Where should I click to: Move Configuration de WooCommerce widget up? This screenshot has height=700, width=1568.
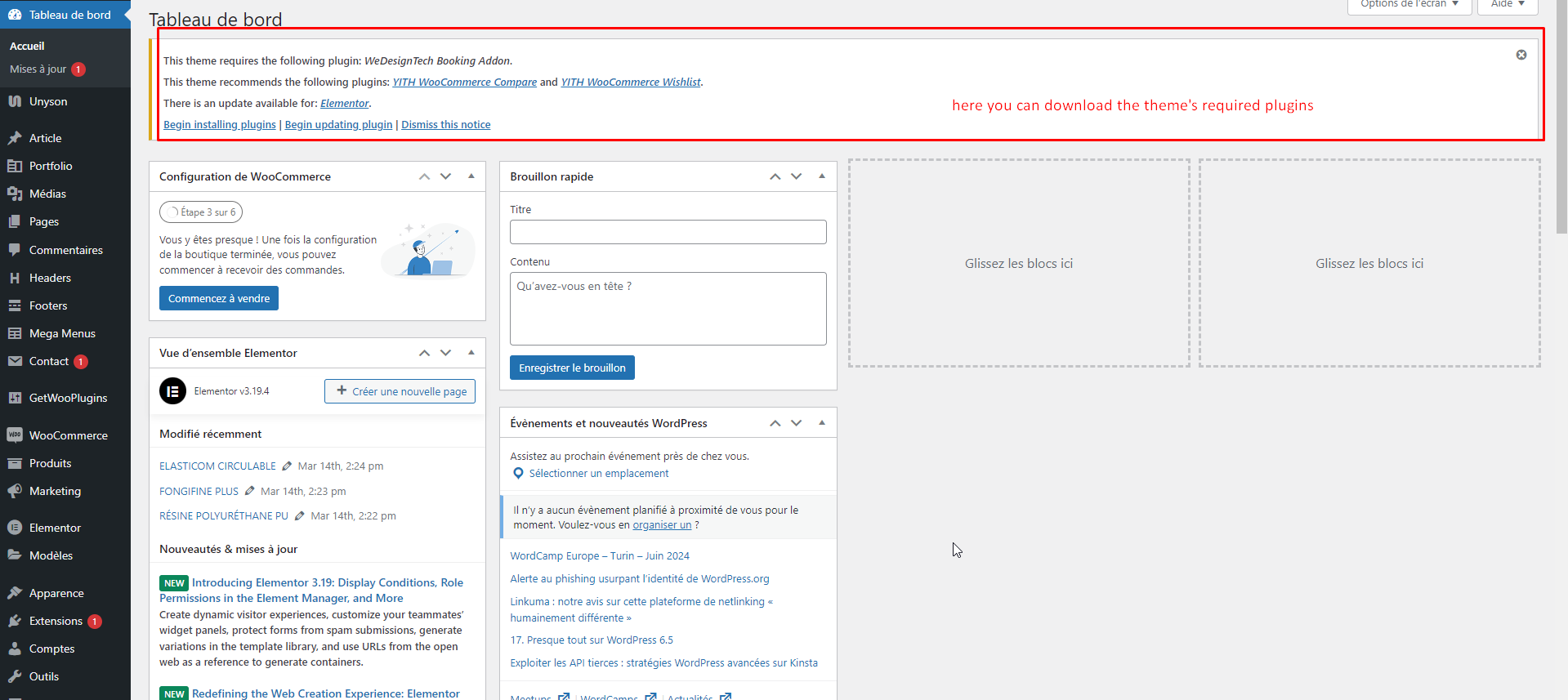(x=424, y=176)
